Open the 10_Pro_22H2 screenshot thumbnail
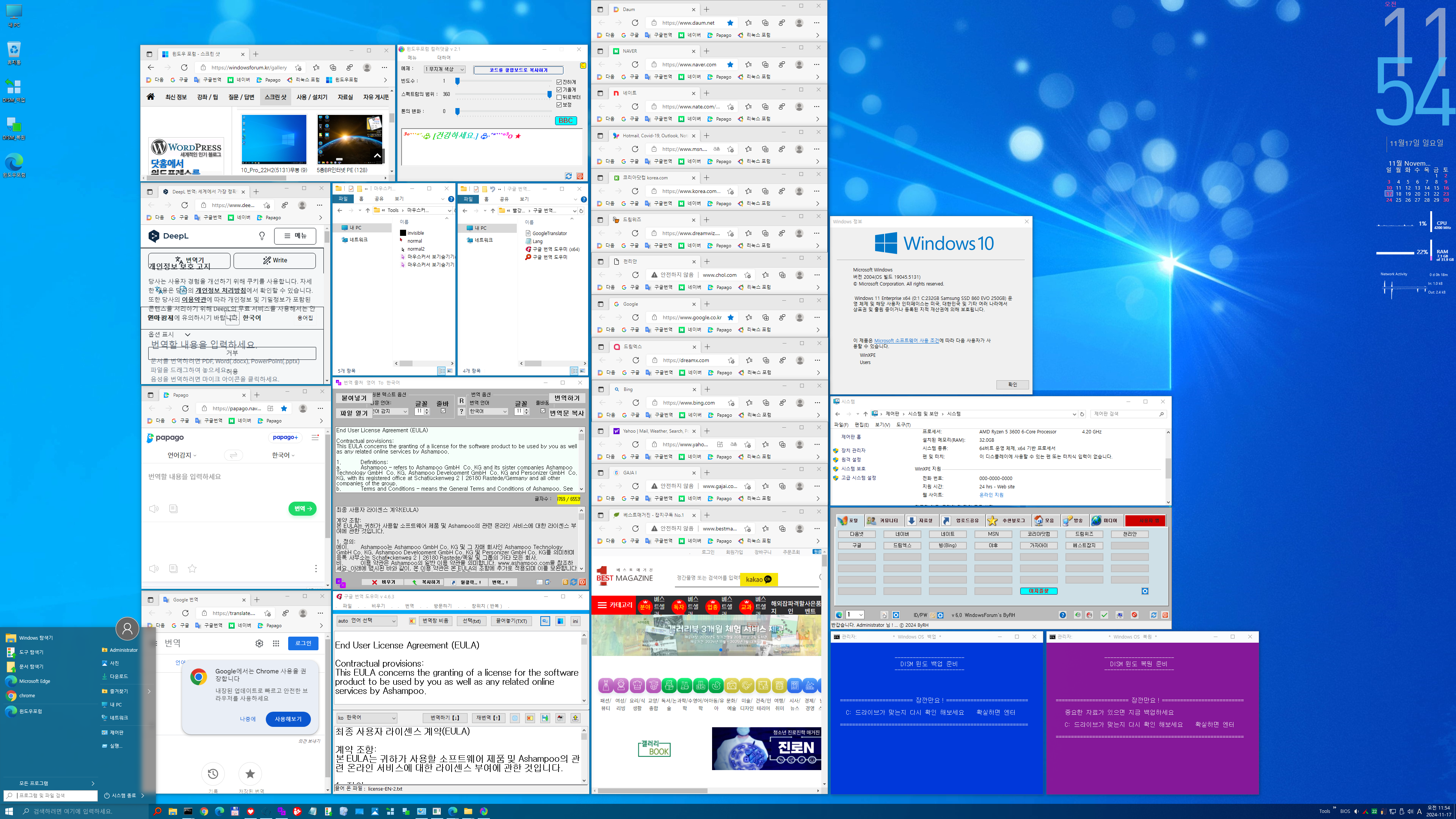1456x819 pixels. [274, 139]
